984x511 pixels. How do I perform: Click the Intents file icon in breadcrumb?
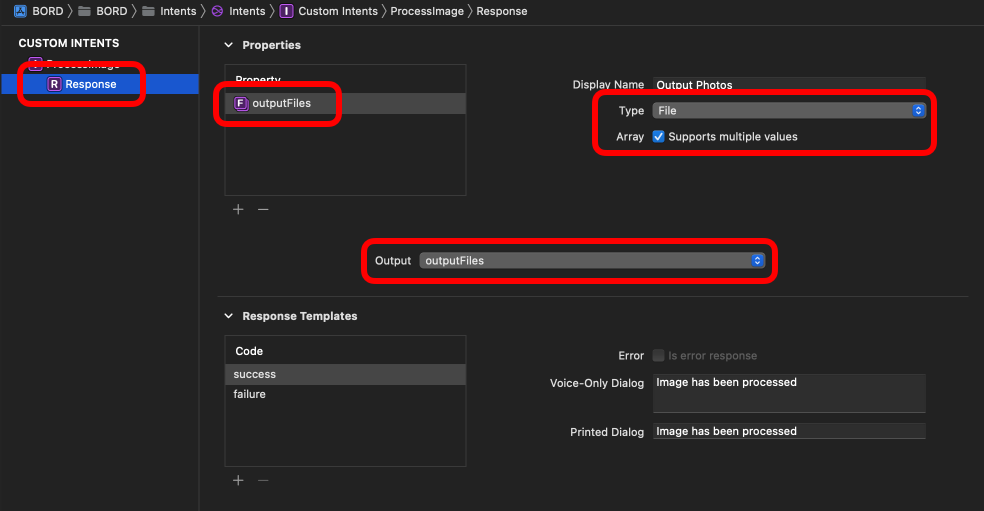(x=217, y=11)
